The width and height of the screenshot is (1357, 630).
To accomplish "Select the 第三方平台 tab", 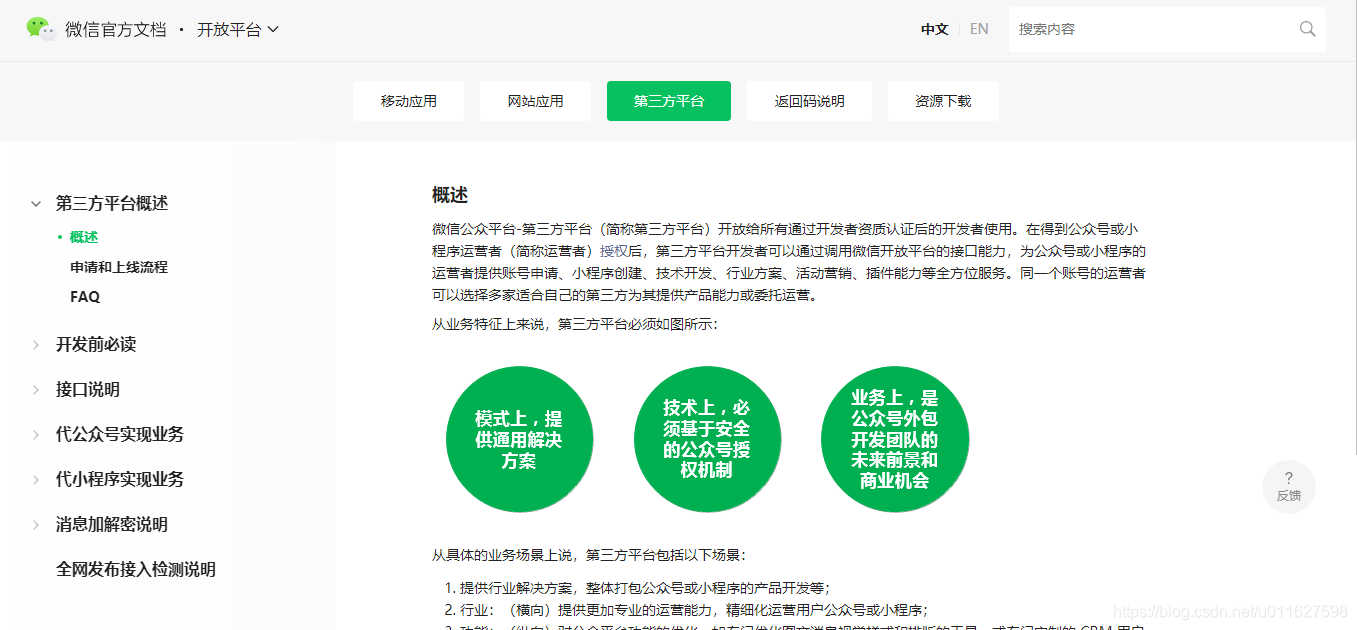I will tap(669, 101).
